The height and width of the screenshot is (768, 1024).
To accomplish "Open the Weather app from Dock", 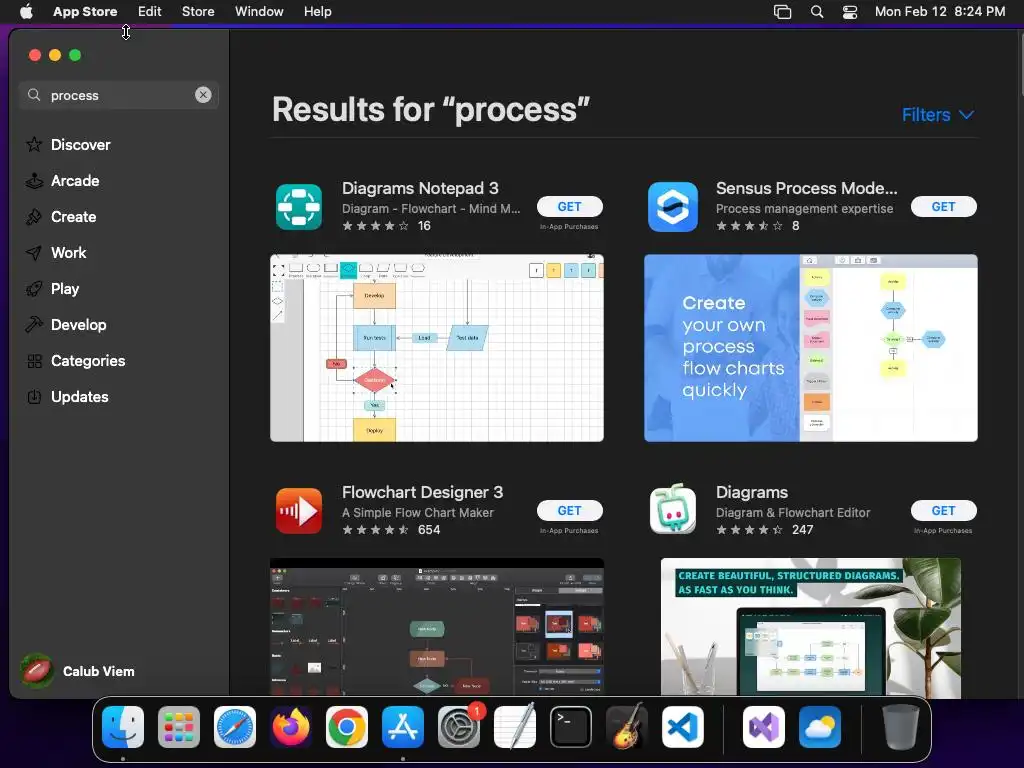I will pyautogui.click(x=820, y=727).
